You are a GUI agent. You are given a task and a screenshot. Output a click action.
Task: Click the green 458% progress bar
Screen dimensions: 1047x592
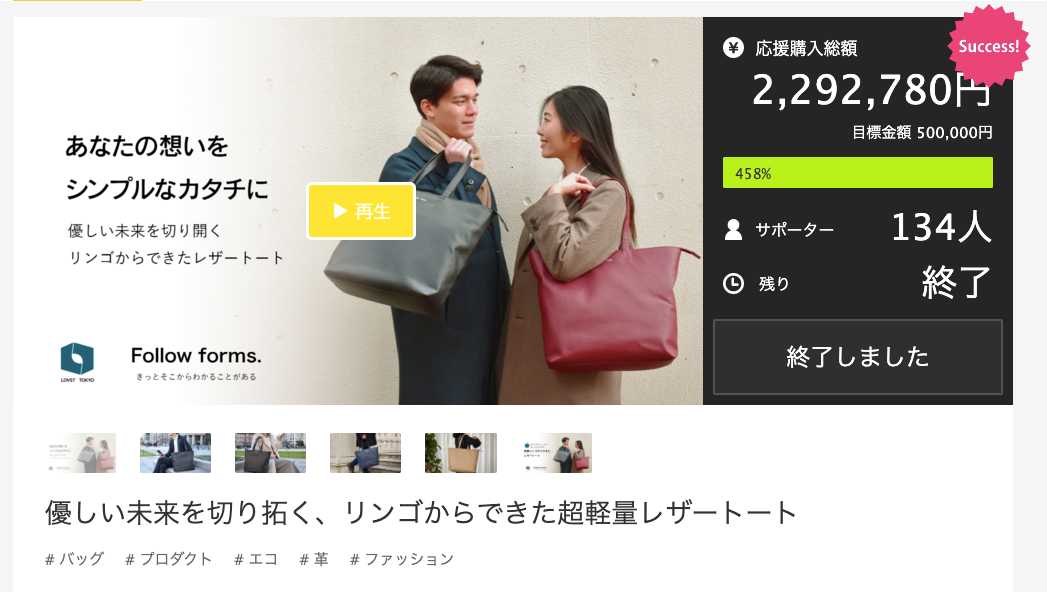(x=857, y=173)
